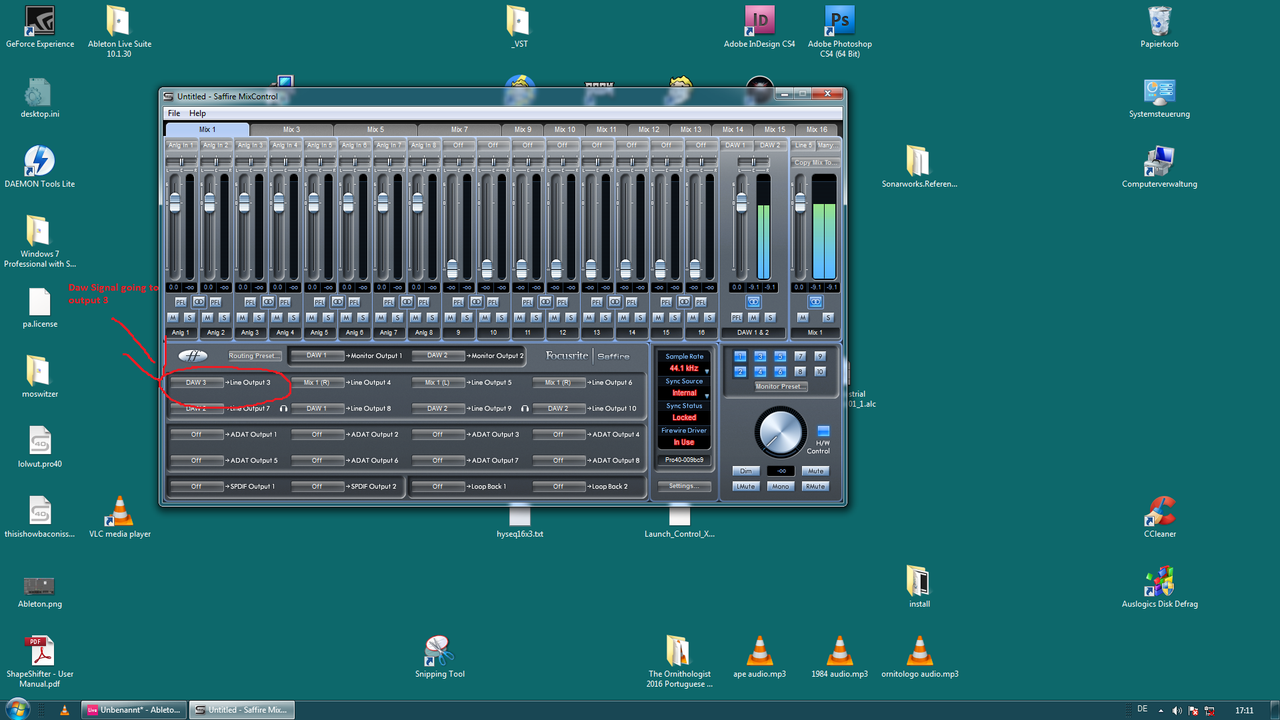
Task: Select the moswitzer folder on desktop
Action: click(x=39, y=377)
